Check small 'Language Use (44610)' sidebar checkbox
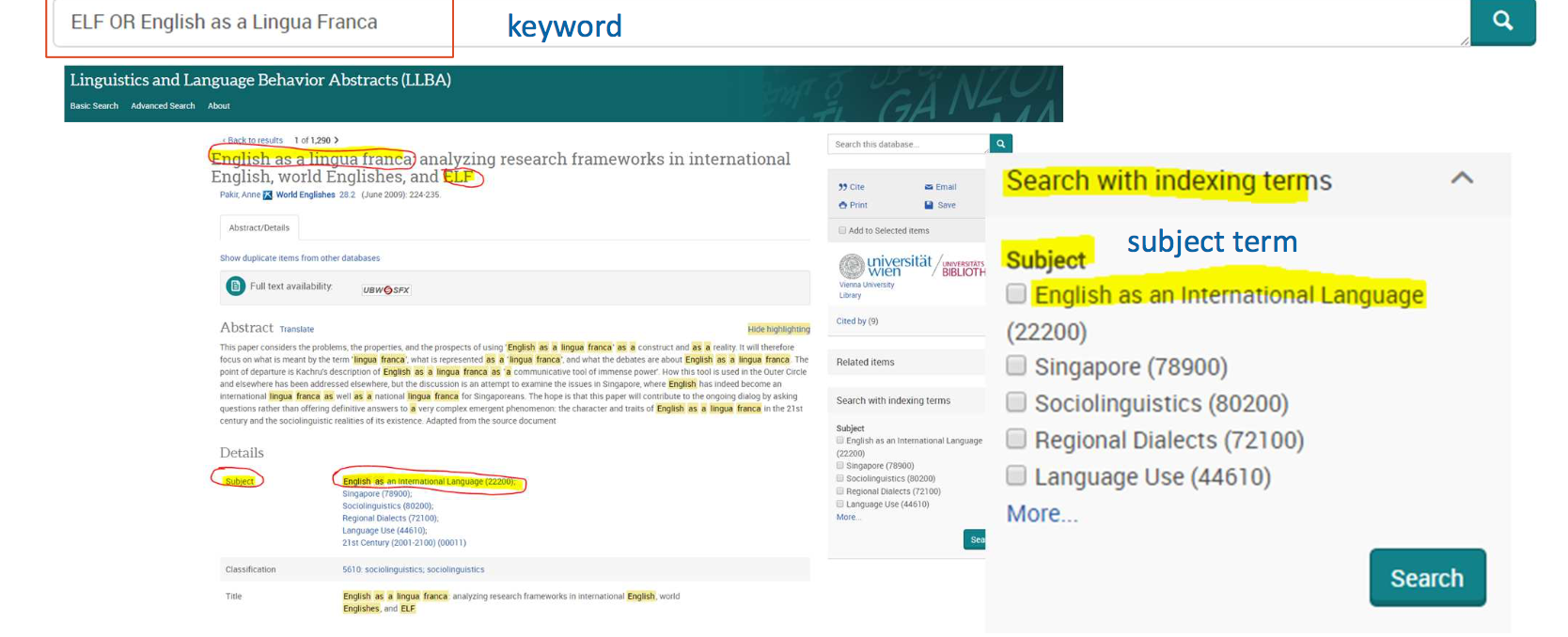This screenshot has width=1568, height=637. pos(840,505)
